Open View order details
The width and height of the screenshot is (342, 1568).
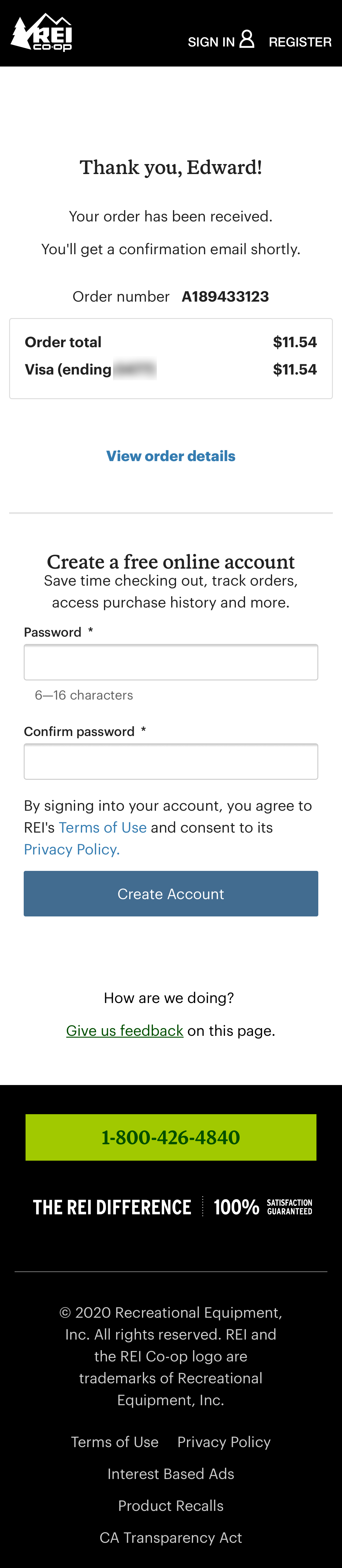(171, 455)
